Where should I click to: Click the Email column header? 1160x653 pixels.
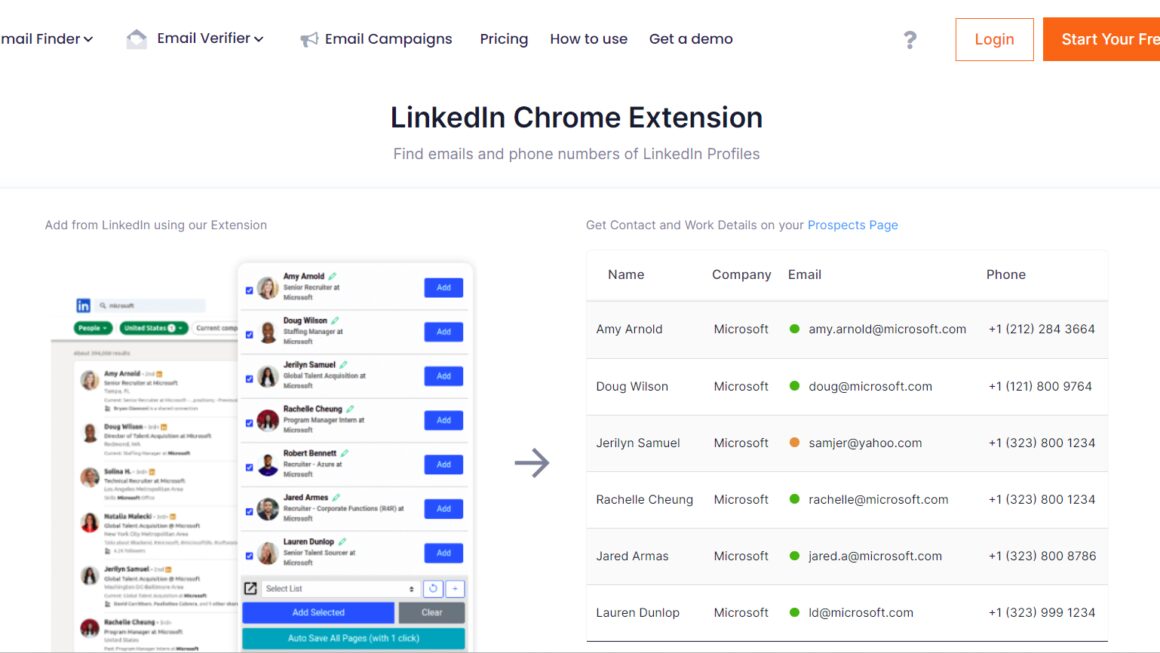[x=804, y=274]
